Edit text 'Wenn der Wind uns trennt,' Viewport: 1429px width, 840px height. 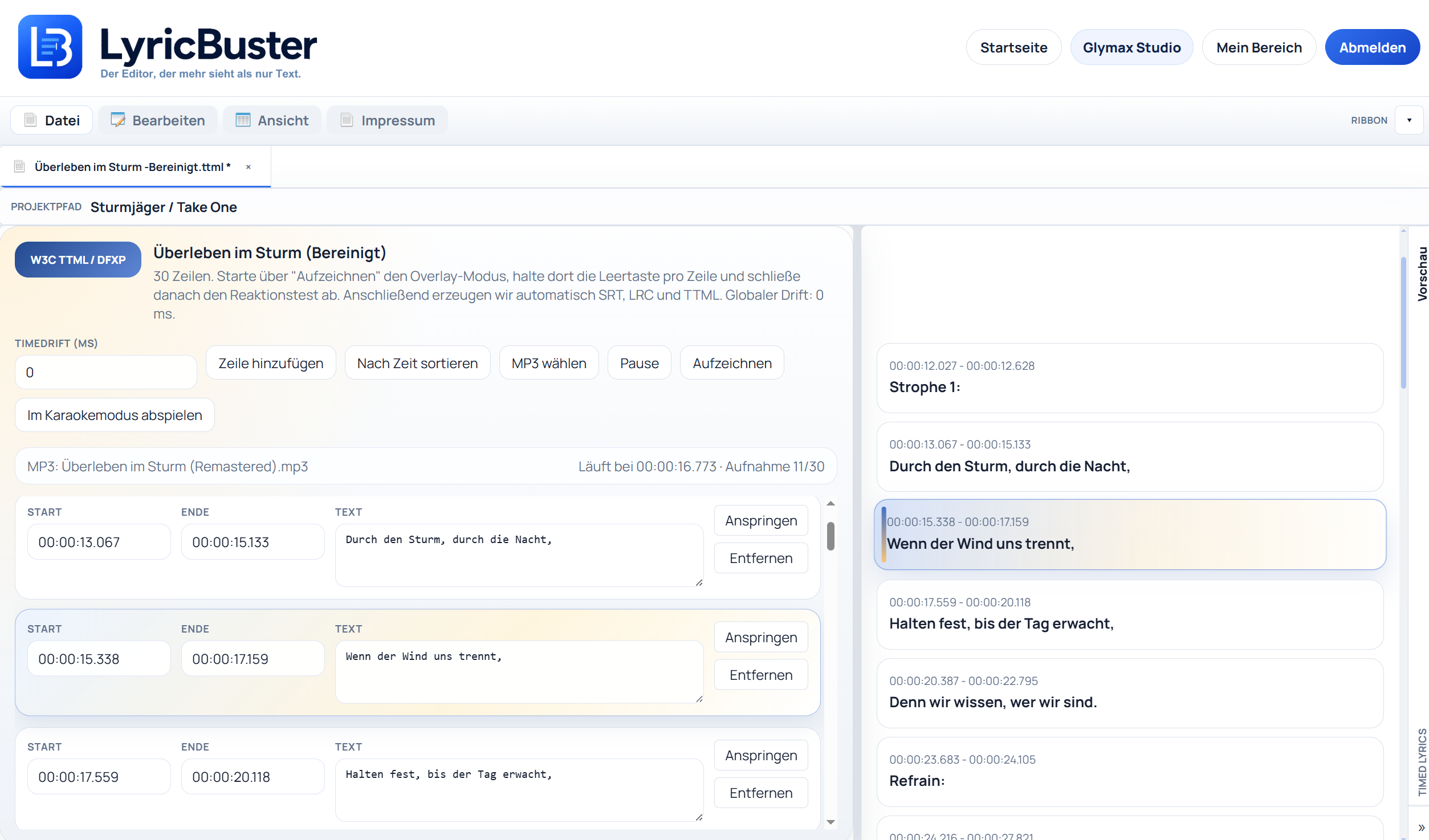tap(519, 672)
